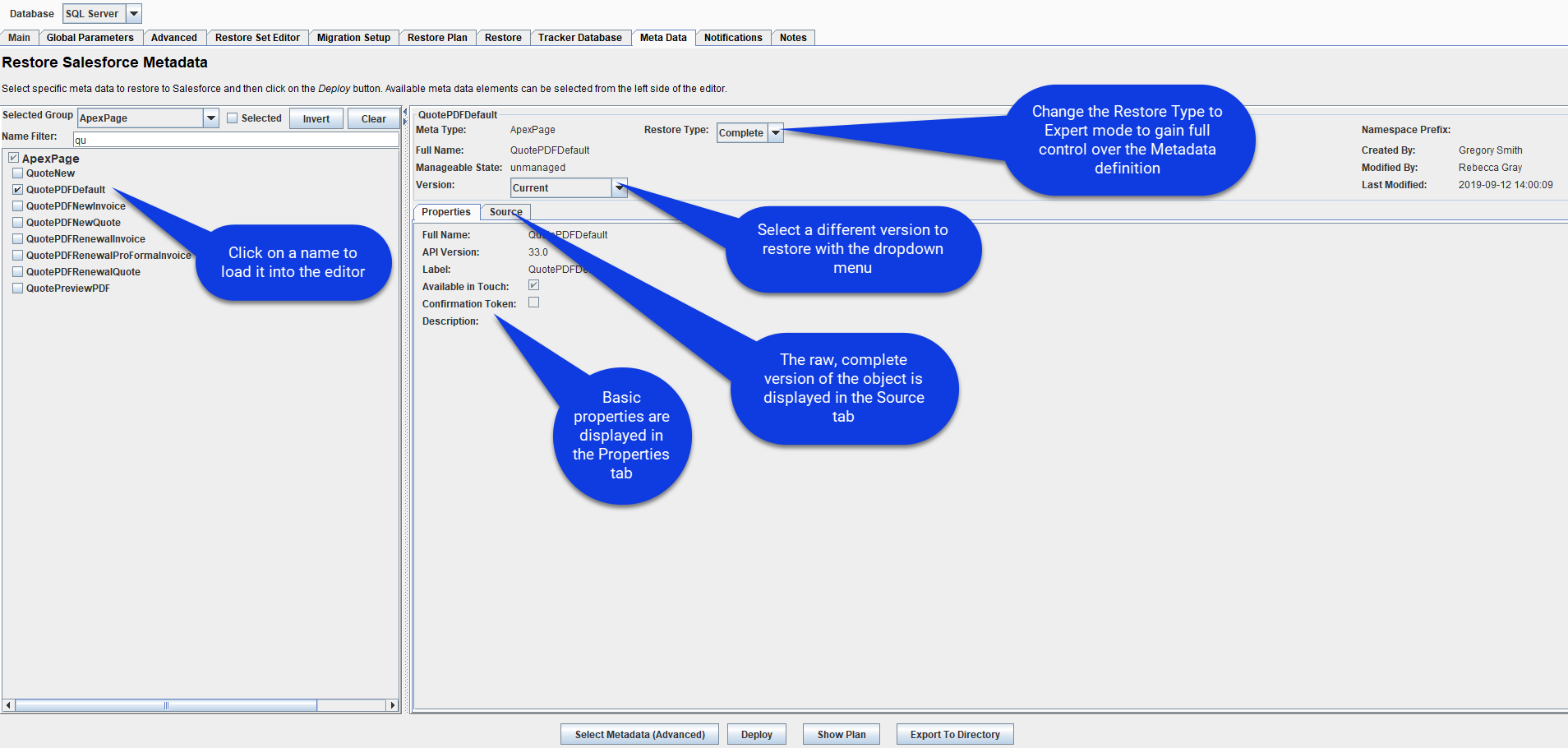Image resolution: width=1568 pixels, height=748 pixels.
Task: Click in the Name Filter field
Action: tap(236, 140)
